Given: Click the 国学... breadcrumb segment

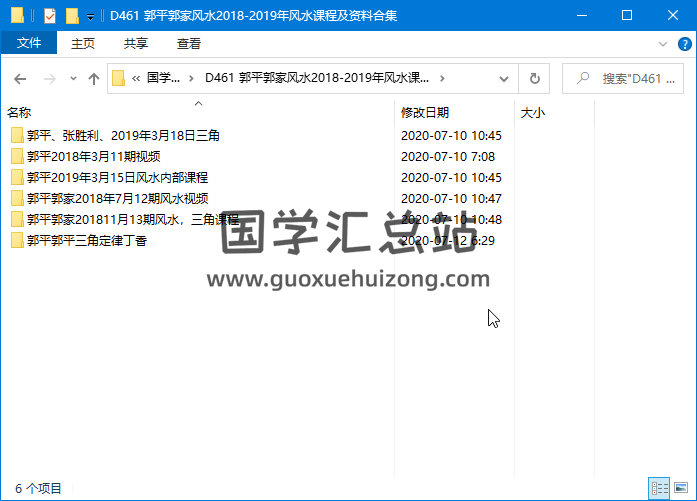Looking at the screenshot, I should point(163,78).
